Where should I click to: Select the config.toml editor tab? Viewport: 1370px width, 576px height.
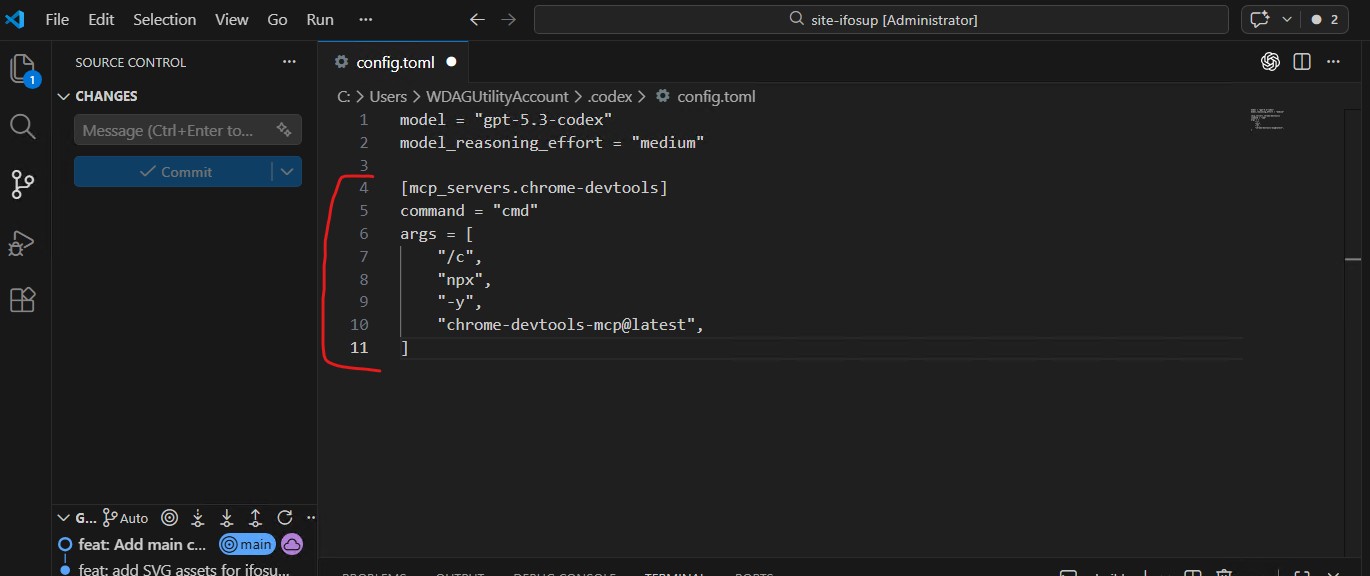[395, 62]
